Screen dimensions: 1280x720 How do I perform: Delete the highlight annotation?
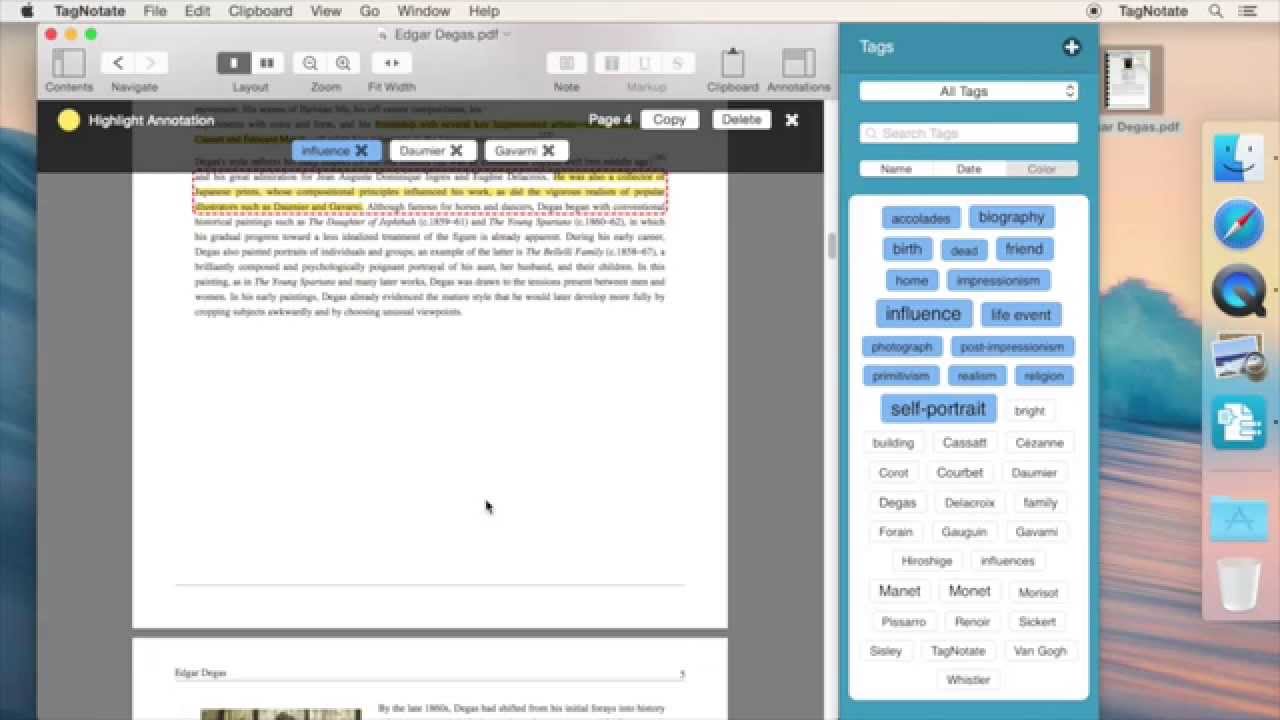[741, 119]
